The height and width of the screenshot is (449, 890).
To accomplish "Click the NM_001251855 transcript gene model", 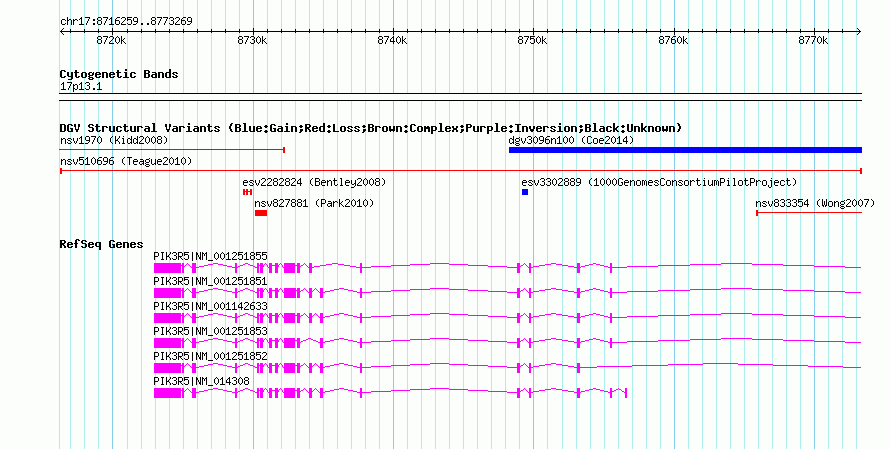I will (507, 268).
